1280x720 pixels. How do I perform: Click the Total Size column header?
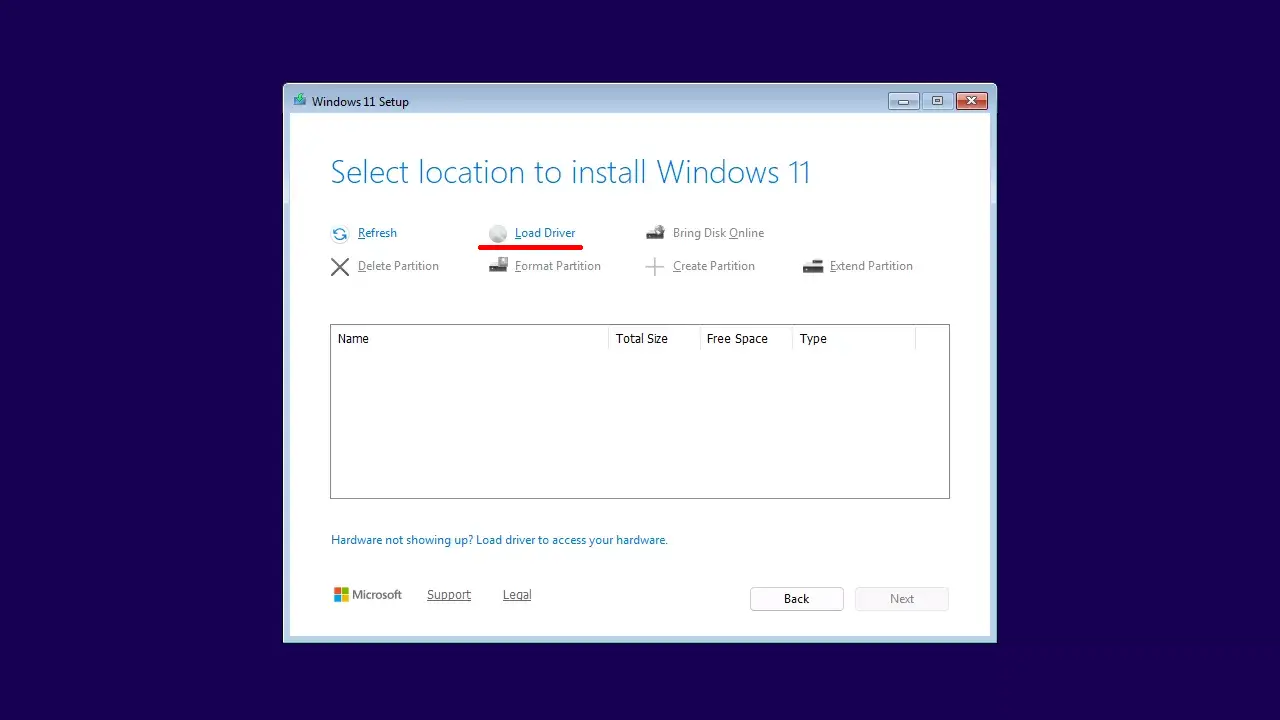(x=654, y=339)
